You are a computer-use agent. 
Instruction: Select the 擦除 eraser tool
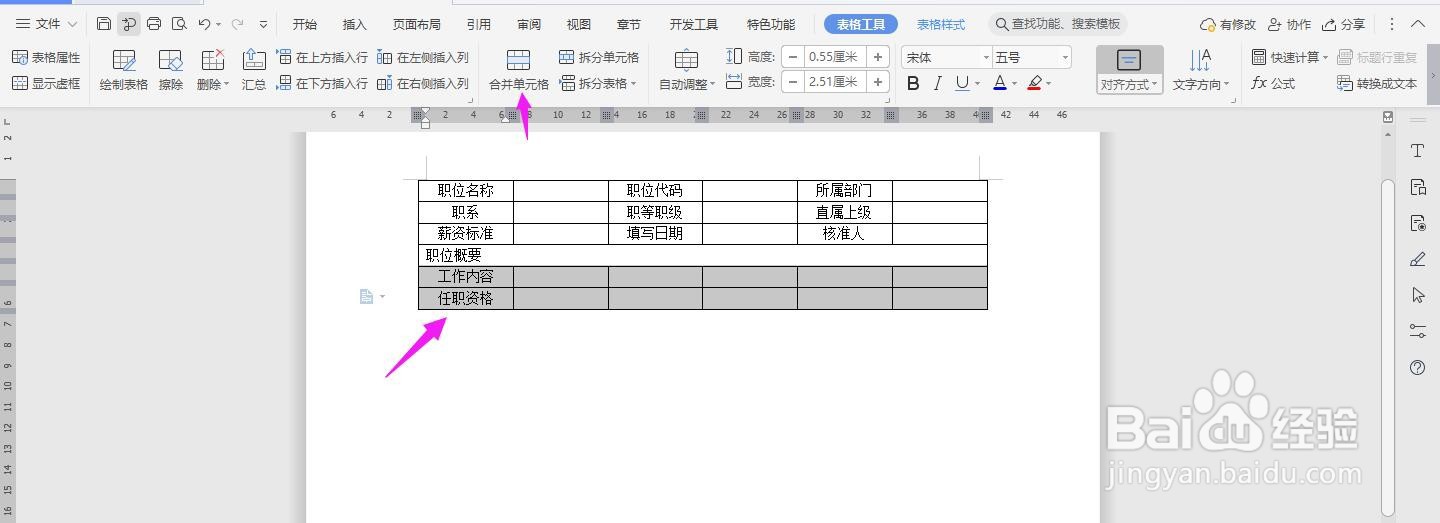coord(171,70)
